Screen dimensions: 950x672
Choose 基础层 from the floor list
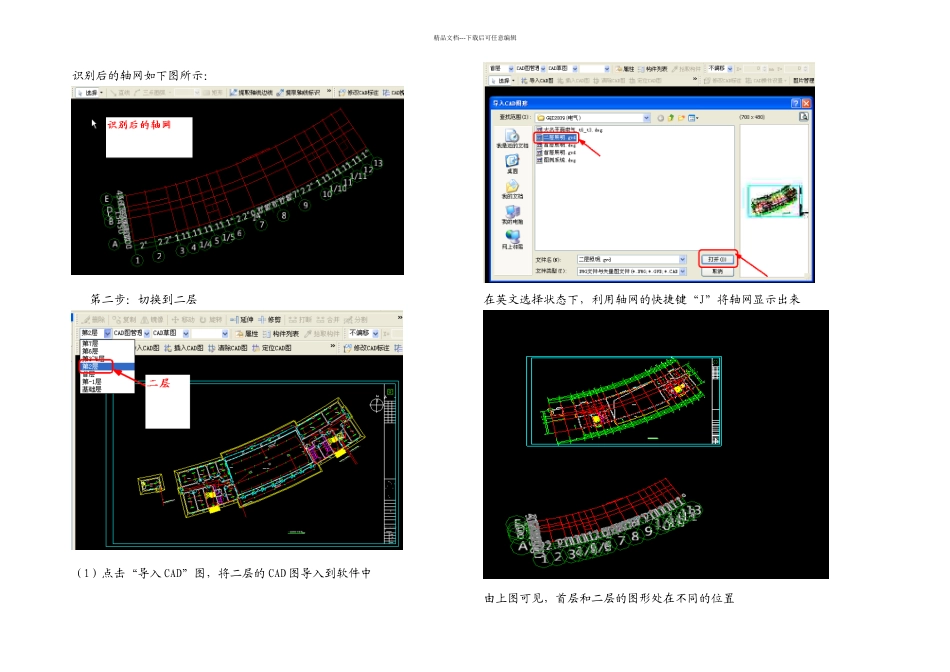[92, 389]
